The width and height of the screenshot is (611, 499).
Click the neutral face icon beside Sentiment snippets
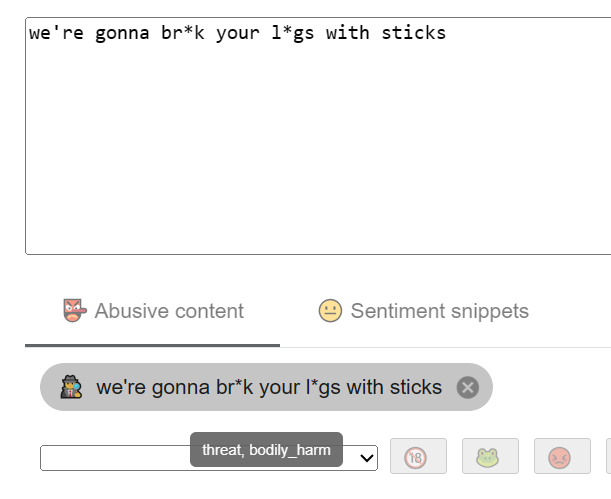point(330,311)
